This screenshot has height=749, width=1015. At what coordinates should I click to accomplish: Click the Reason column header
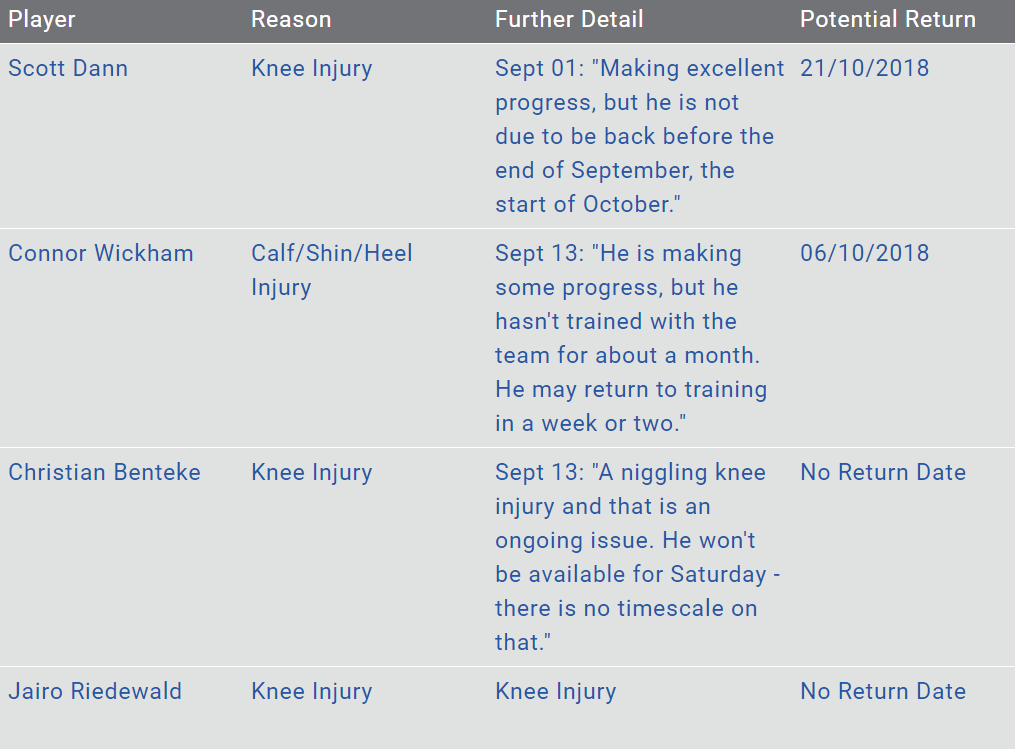coord(291,20)
